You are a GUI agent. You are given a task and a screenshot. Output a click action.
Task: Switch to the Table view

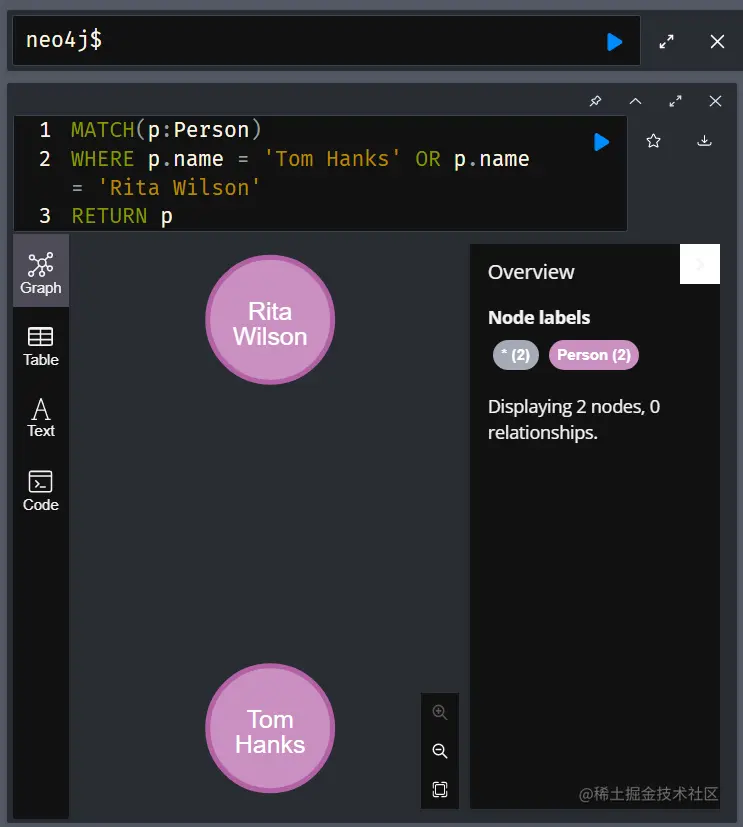(x=41, y=347)
